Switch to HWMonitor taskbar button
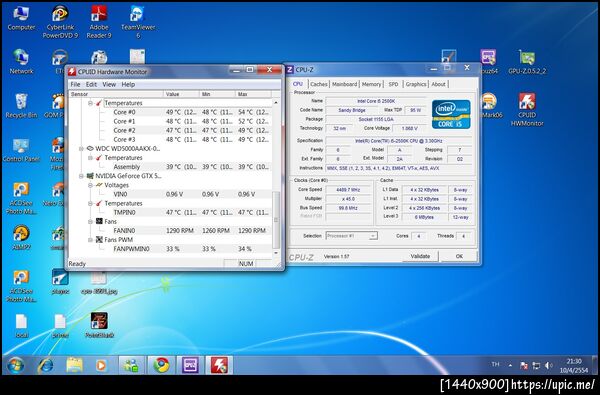This screenshot has width=600, height=395. pos(219,366)
